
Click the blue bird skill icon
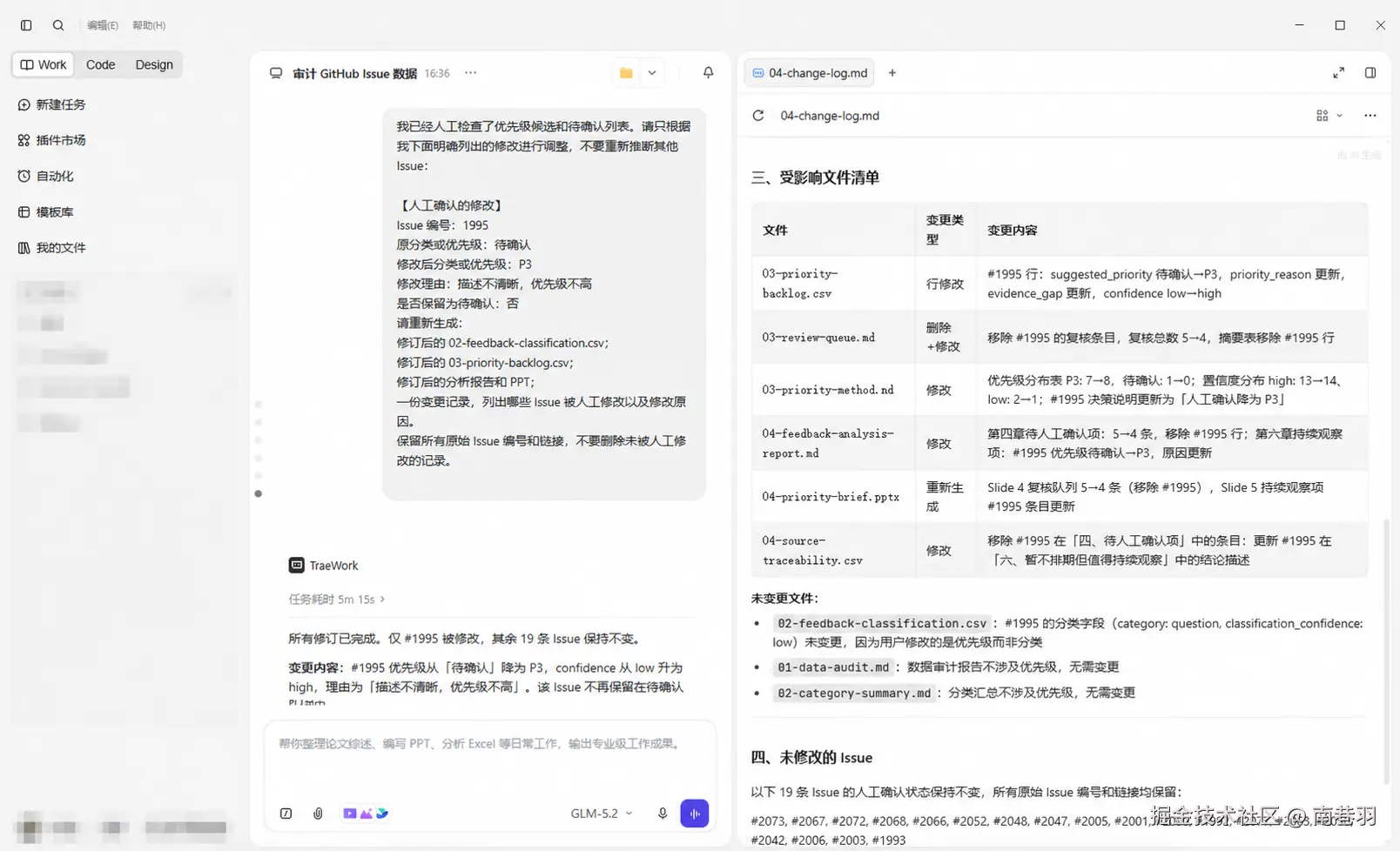click(x=382, y=814)
